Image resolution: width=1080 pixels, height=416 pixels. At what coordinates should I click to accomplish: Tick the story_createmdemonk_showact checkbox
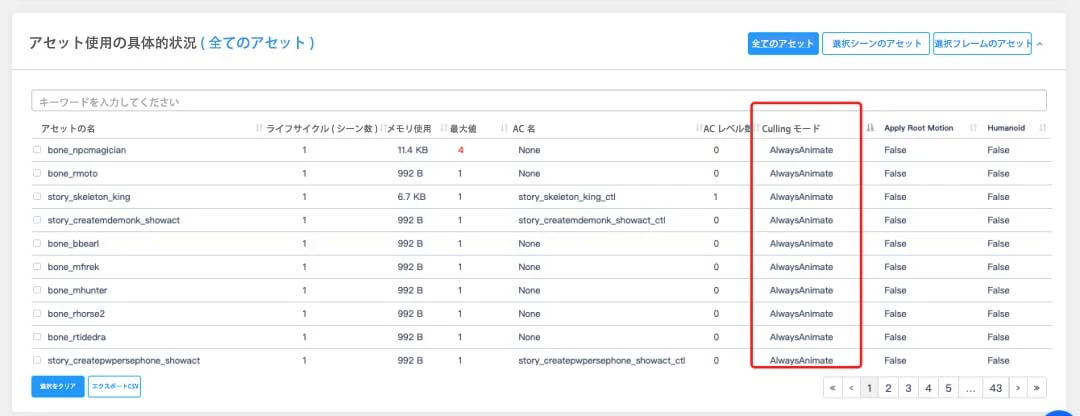point(37,220)
